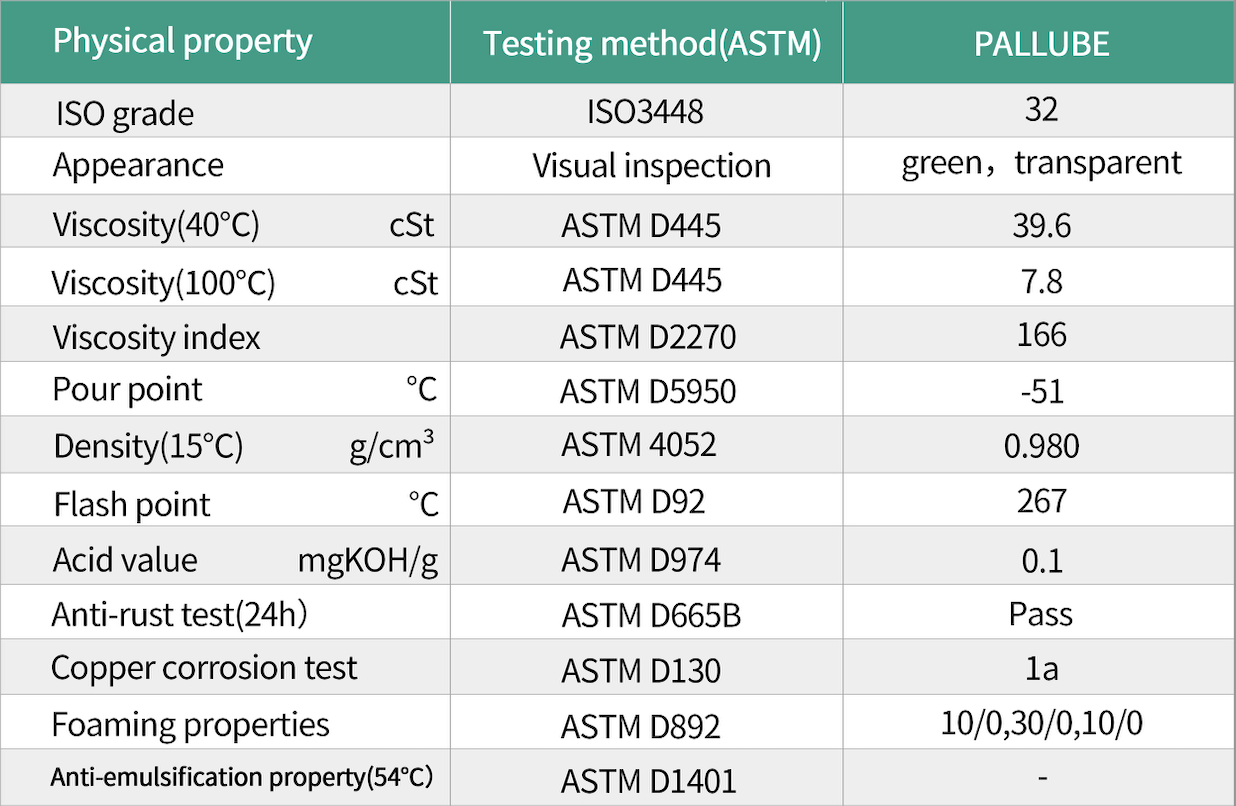Click the 39.6 viscosity value
This screenshot has width=1236, height=806.
point(1041,225)
